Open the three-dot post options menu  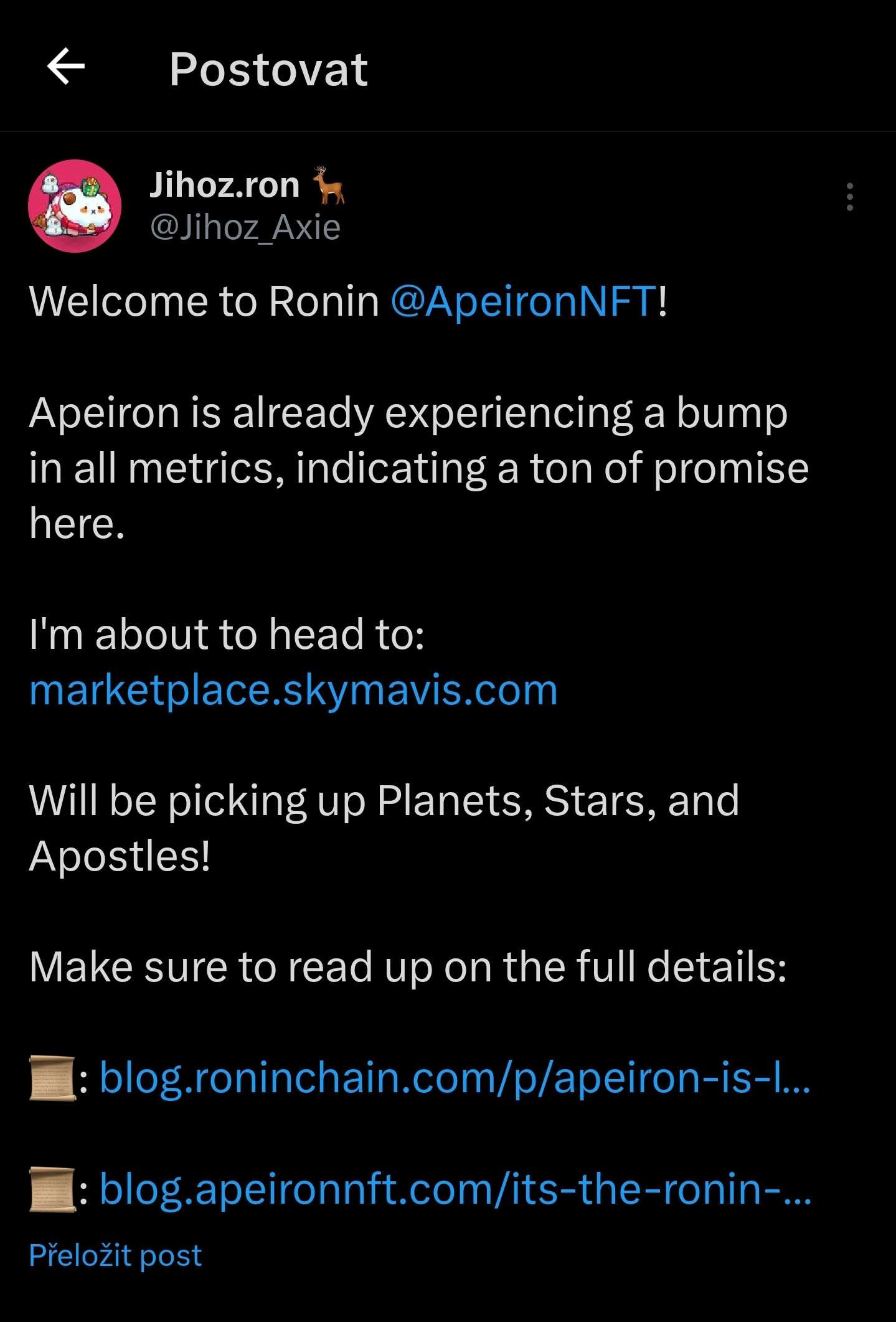click(849, 197)
